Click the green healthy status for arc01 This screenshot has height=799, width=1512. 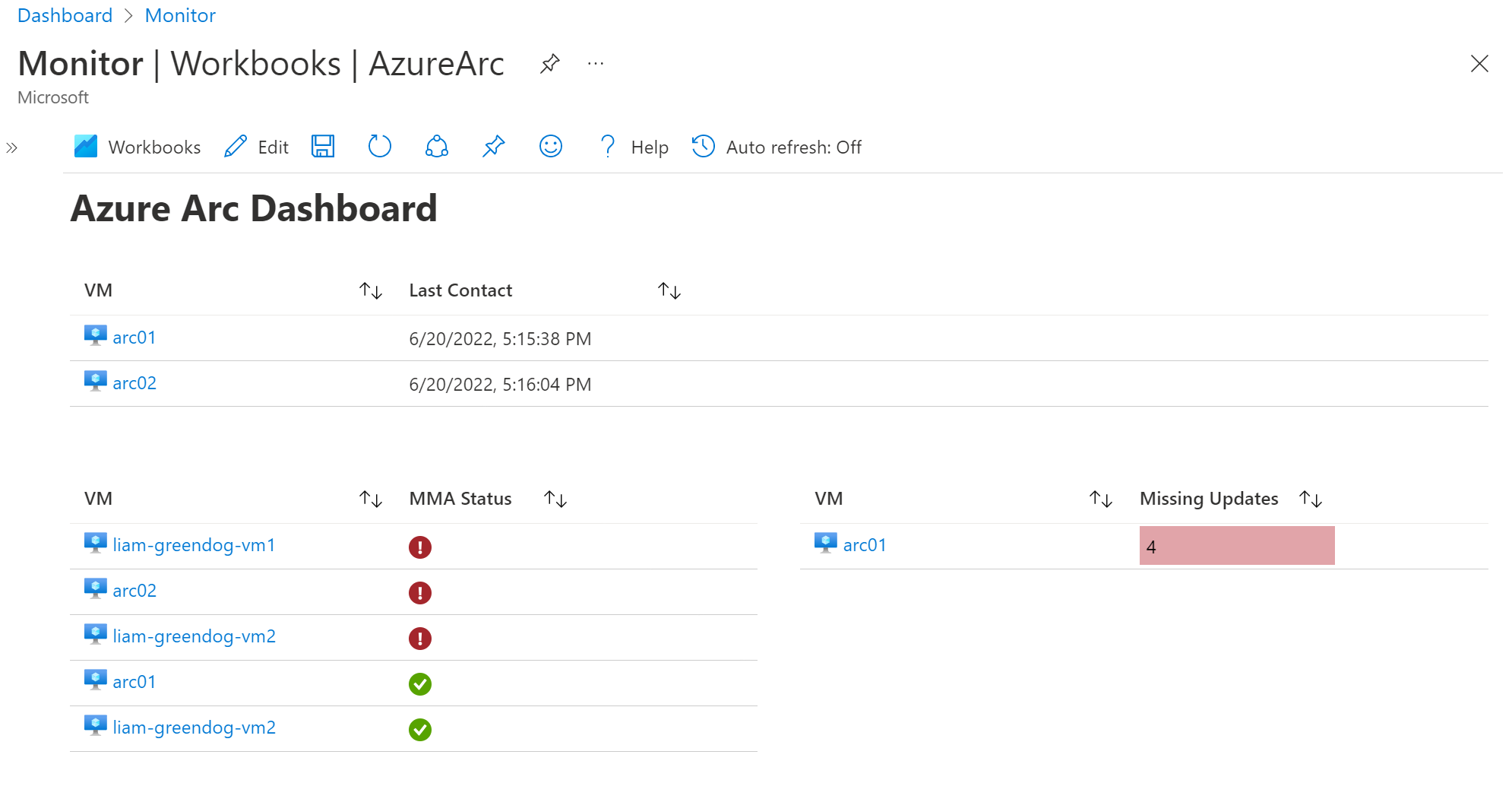pyautogui.click(x=420, y=683)
